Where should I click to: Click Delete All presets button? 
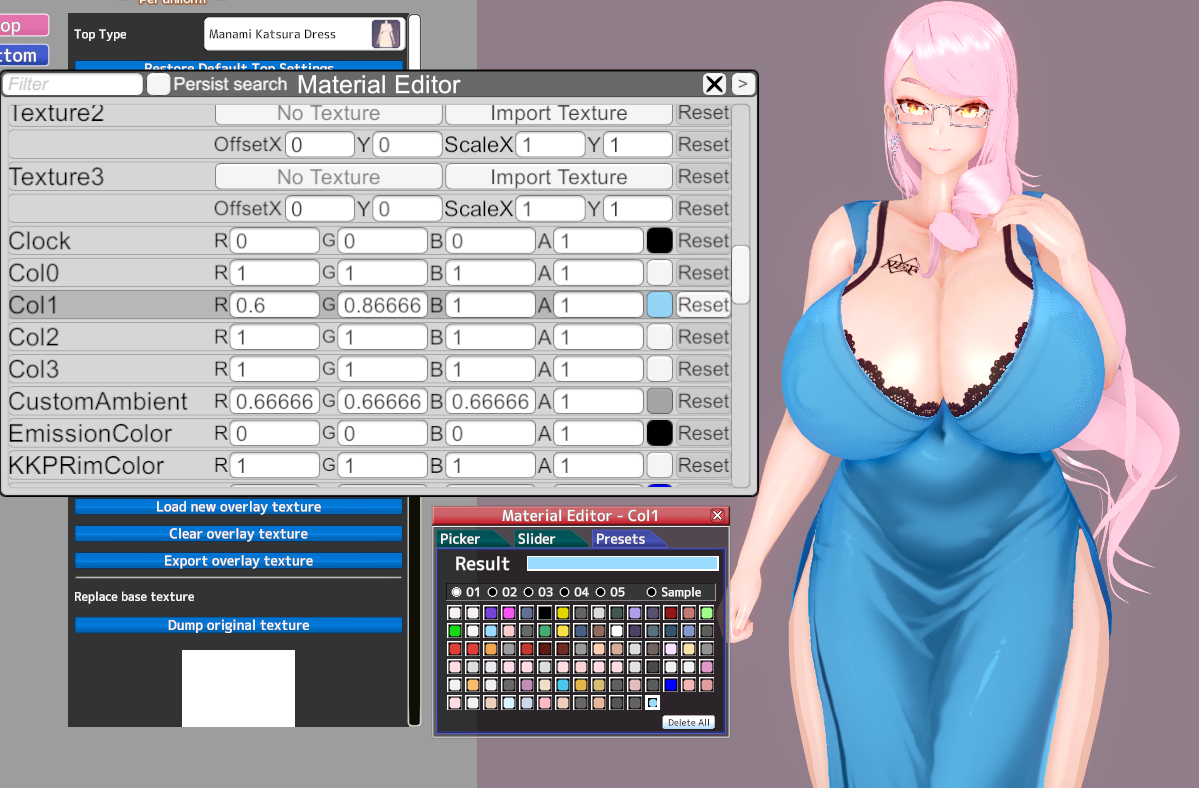click(688, 722)
